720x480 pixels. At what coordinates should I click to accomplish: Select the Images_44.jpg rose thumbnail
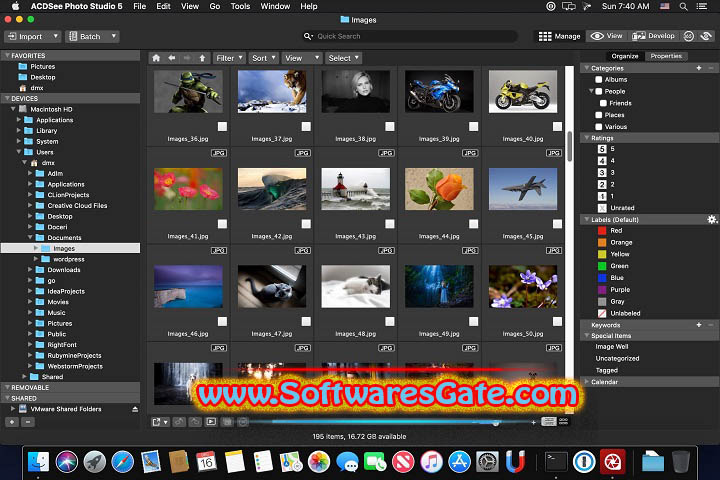[439, 189]
